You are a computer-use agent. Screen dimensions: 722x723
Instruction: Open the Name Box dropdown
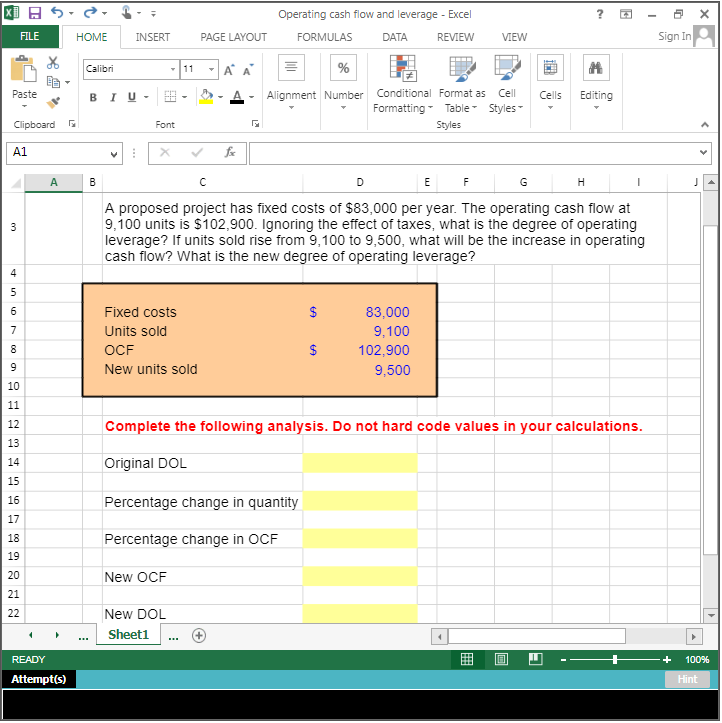114,154
